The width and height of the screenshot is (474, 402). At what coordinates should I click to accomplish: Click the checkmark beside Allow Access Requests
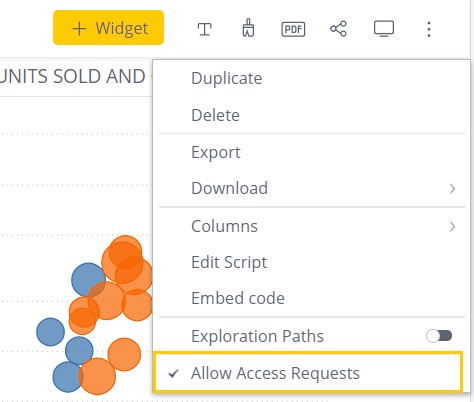(x=173, y=373)
